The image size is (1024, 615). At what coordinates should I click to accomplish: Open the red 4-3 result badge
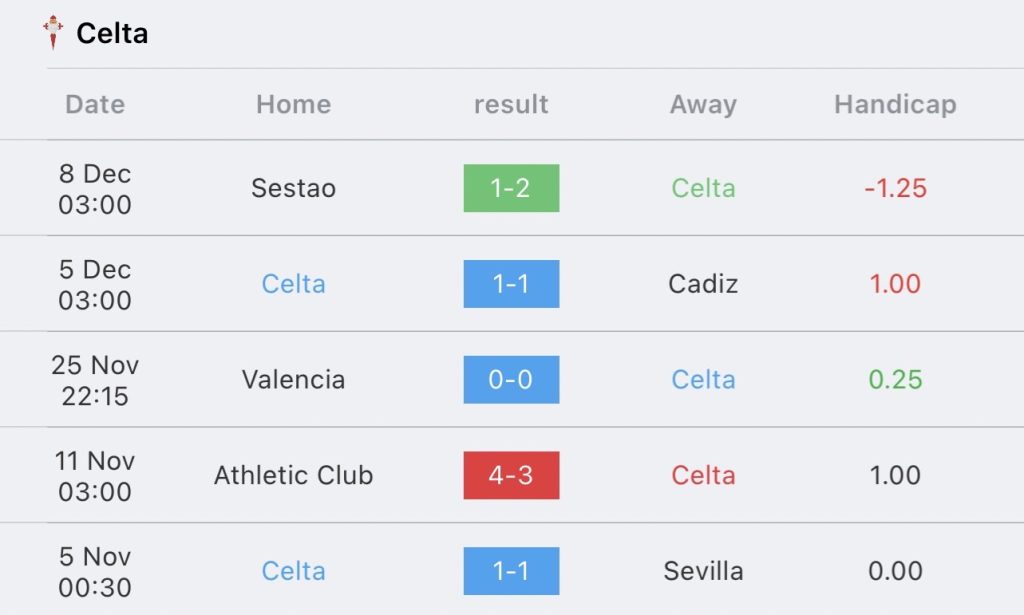pyautogui.click(x=511, y=475)
